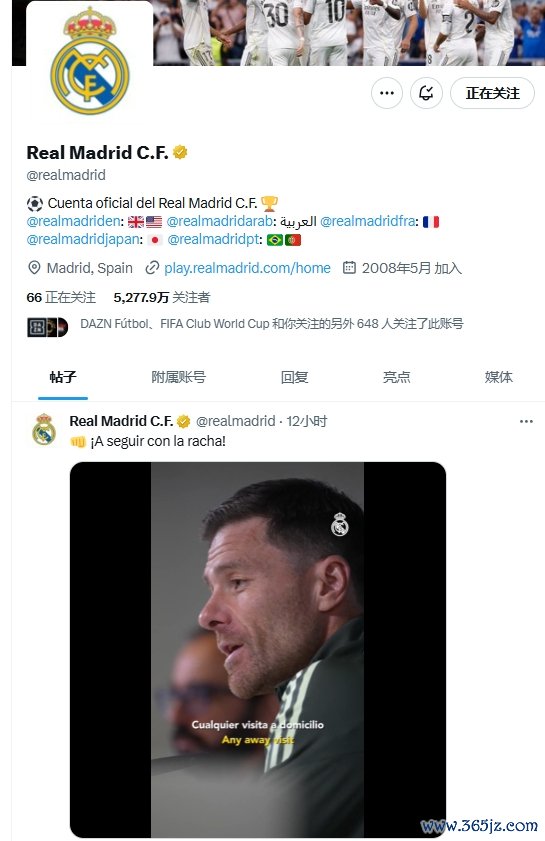This screenshot has height=841, width=545.
Task: Click the gold verified badge in tweet header
Action: [x=183, y=422]
